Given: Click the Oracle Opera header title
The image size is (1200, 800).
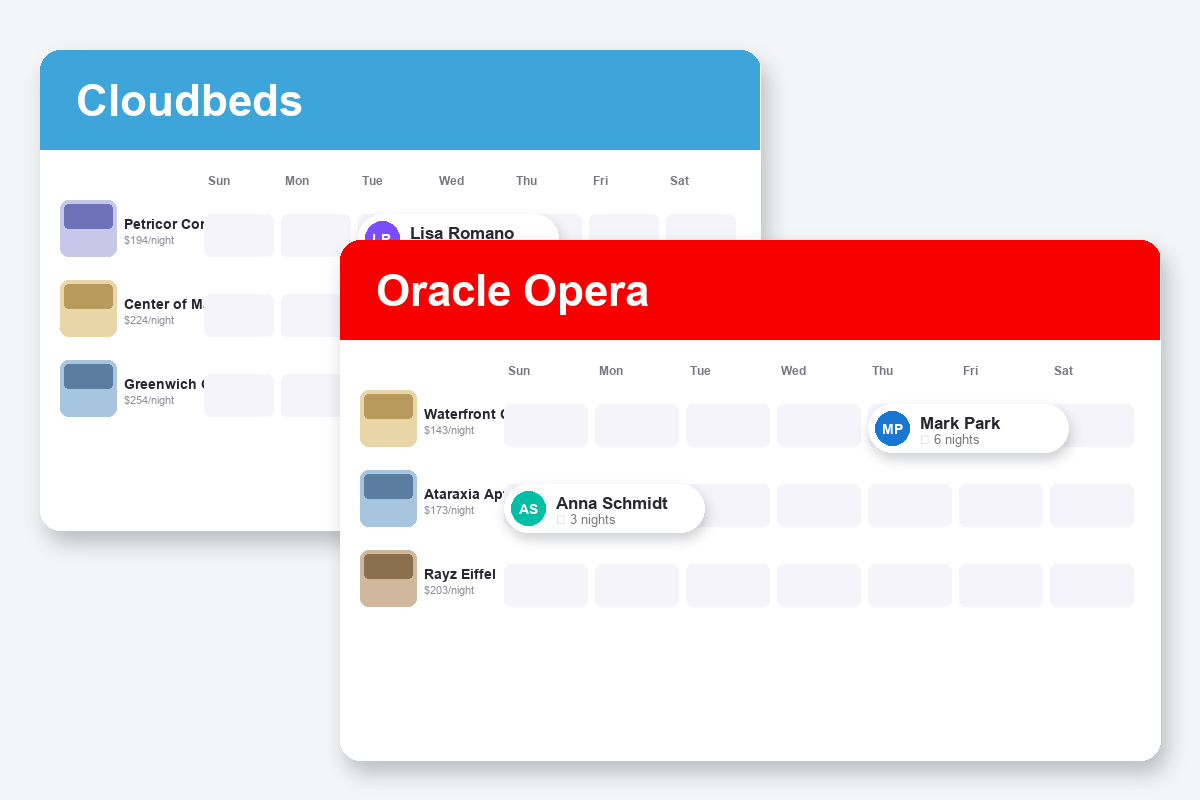Looking at the screenshot, I should [512, 291].
